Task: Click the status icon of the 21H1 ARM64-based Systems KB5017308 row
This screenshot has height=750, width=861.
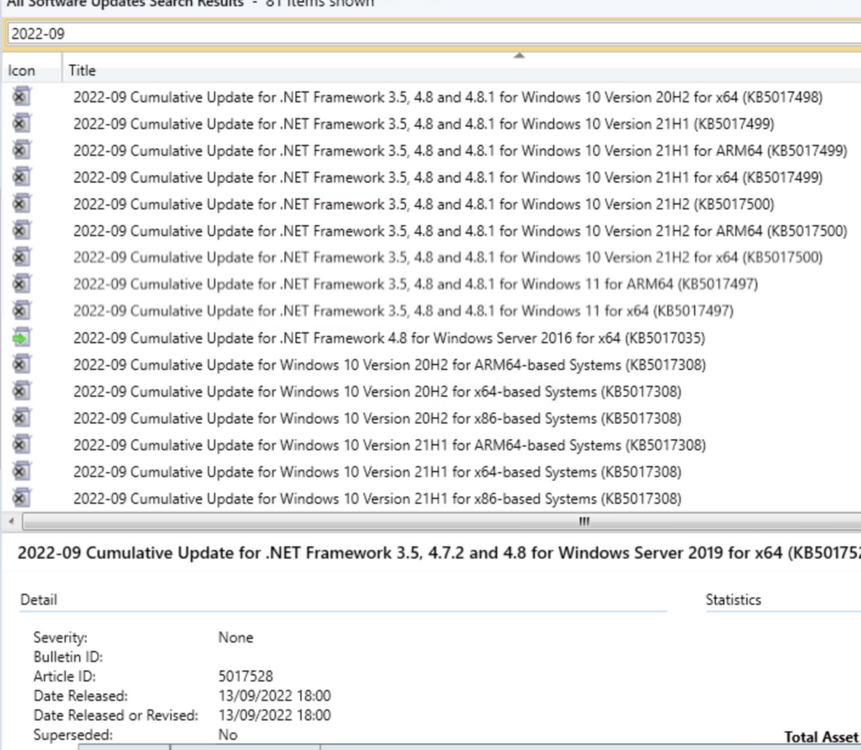Action: coord(21,445)
